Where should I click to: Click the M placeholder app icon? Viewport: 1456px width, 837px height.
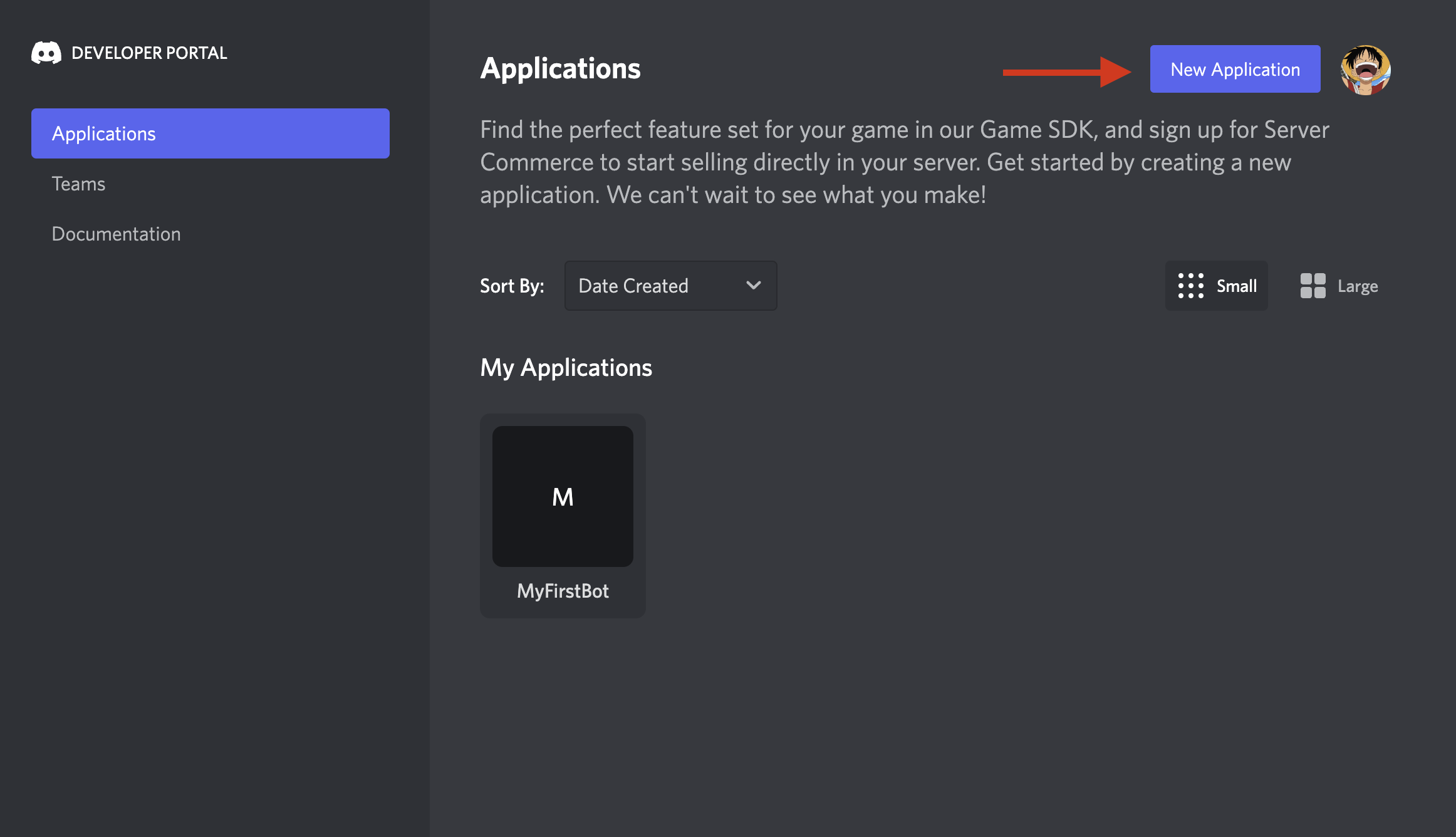(x=563, y=496)
